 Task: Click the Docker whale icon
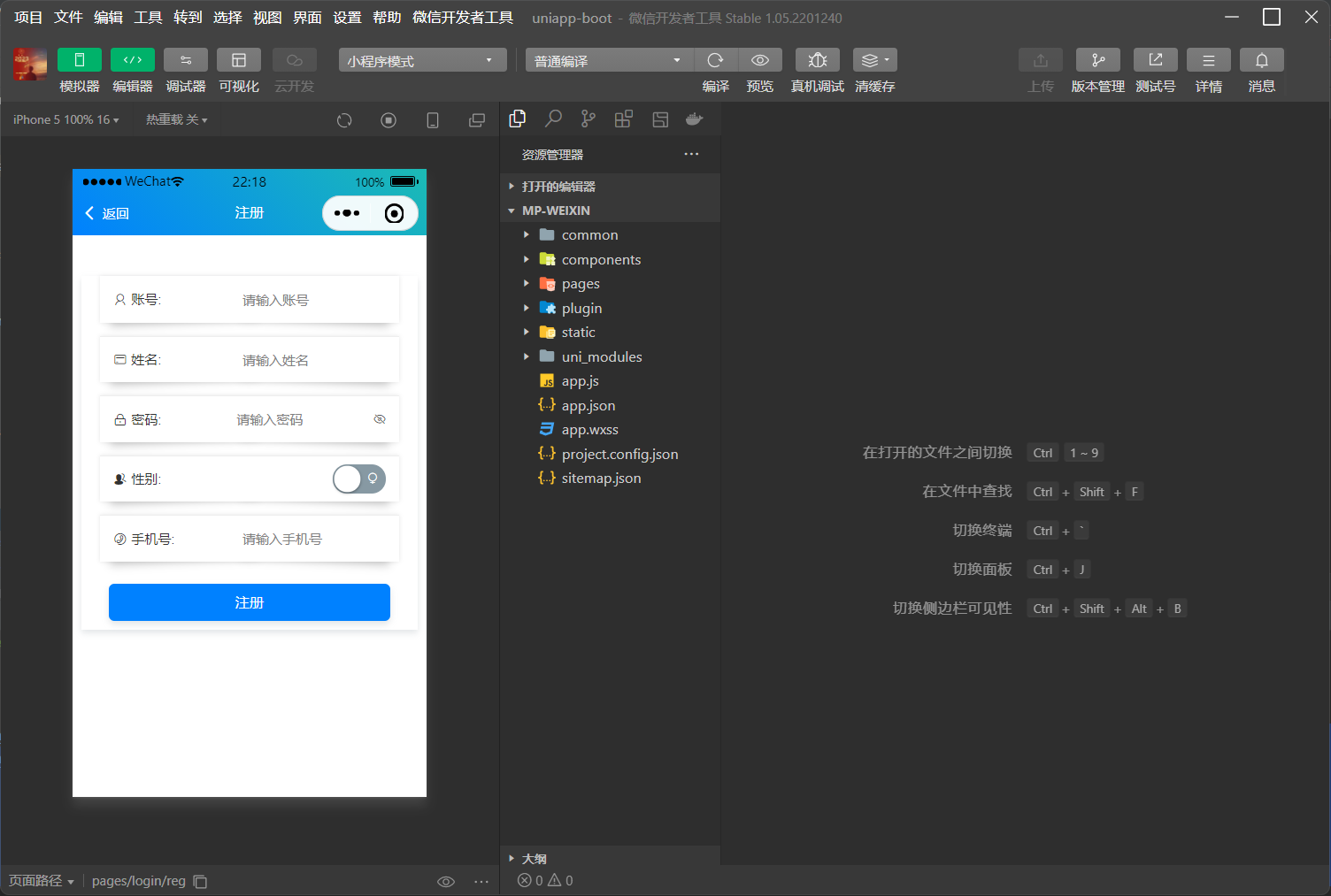click(x=695, y=119)
